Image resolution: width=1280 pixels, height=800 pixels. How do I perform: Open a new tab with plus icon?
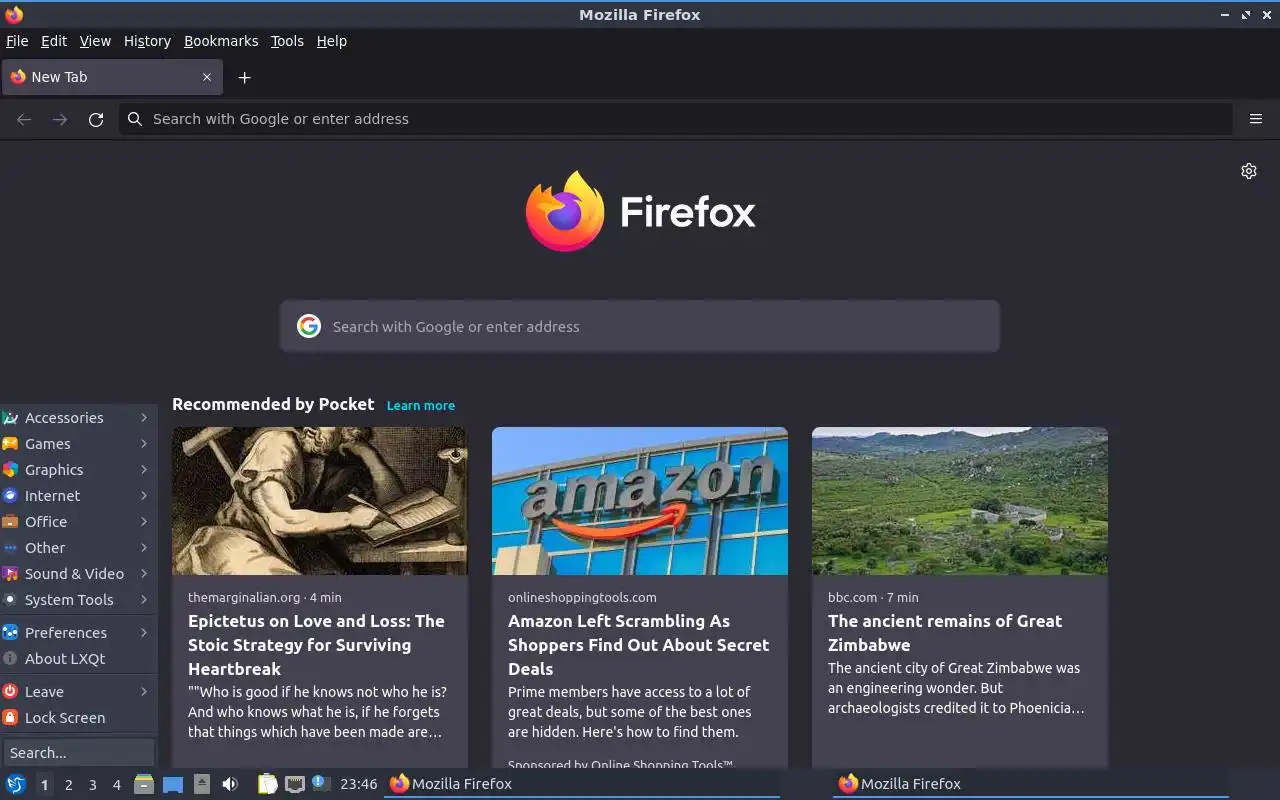(244, 77)
